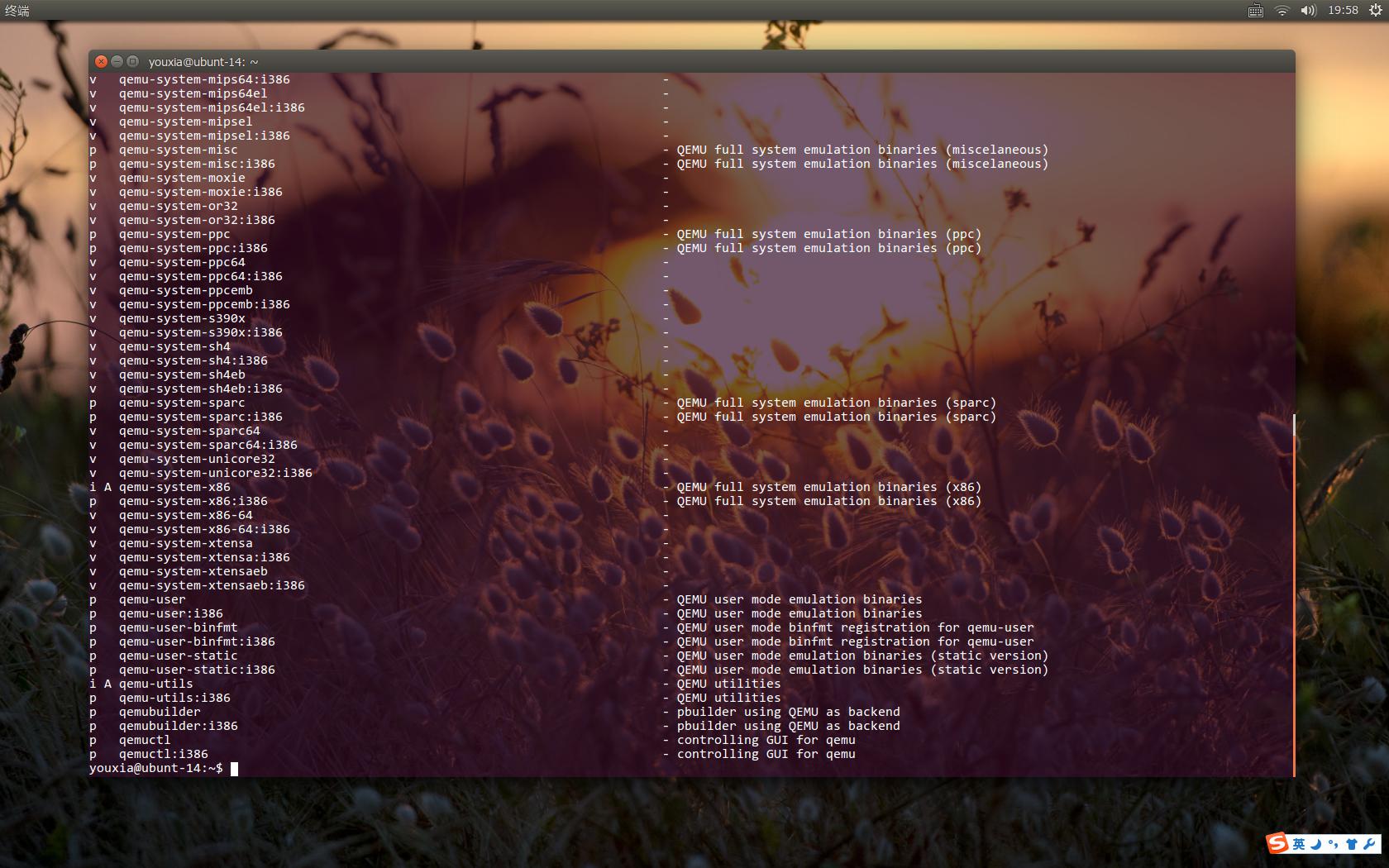The height and width of the screenshot is (868, 1389).
Task: Click the keyboard indicator in the top panel
Action: (x=1255, y=11)
